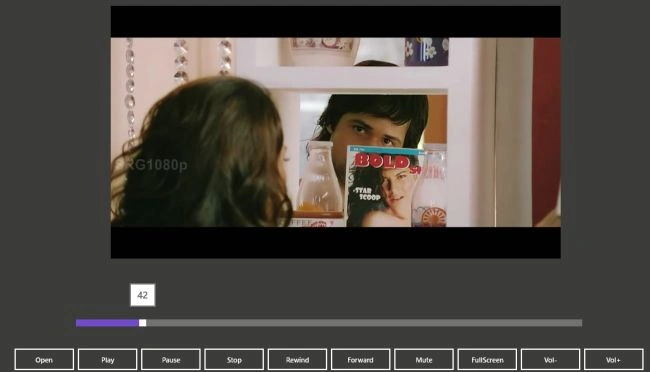The width and height of the screenshot is (650, 372).
Task: Pause the video
Action: (x=171, y=359)
